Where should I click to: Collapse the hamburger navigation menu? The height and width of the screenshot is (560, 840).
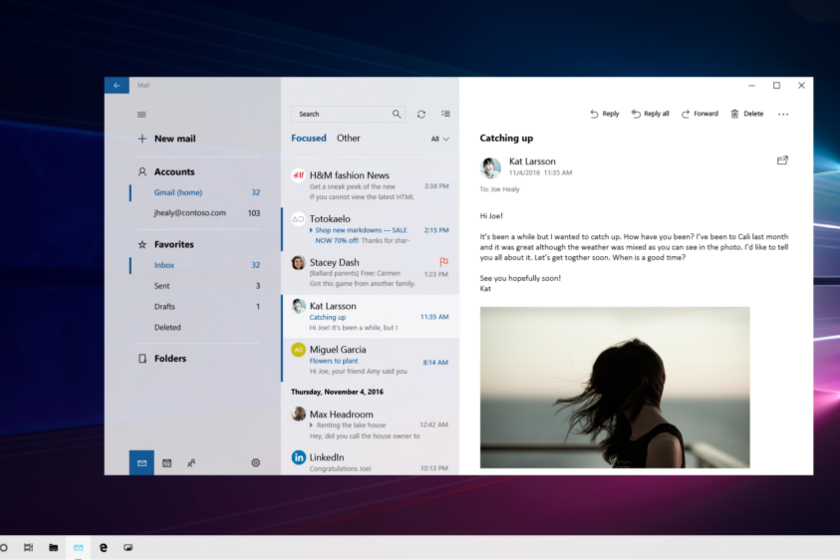pyautogui.click(x=141, y=114)
